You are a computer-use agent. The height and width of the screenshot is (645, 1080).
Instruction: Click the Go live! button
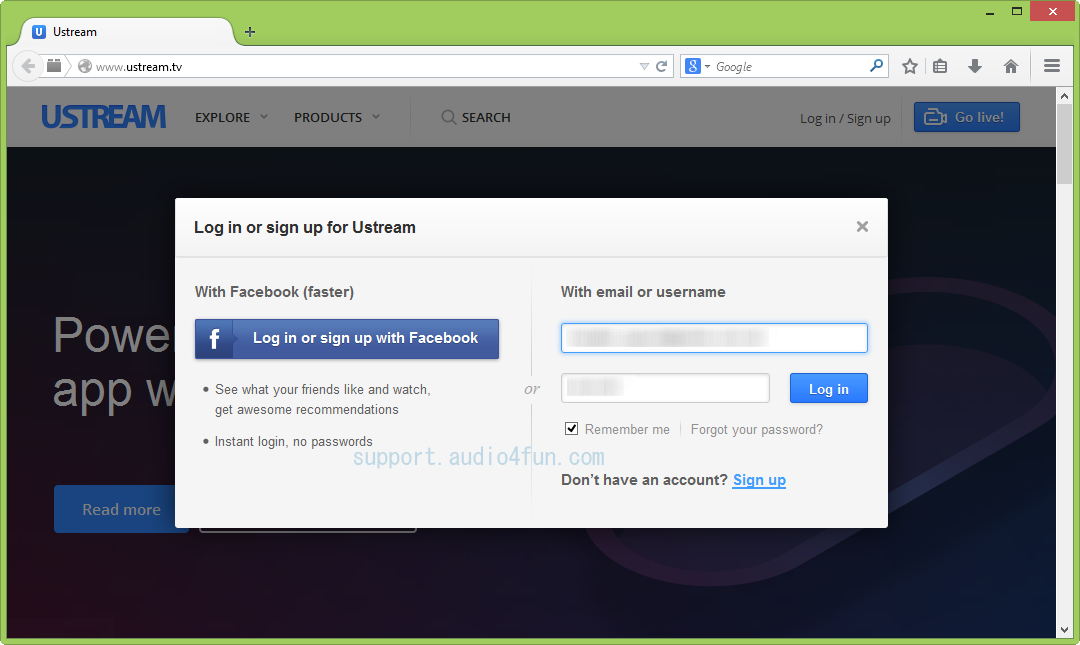[966, 116]
